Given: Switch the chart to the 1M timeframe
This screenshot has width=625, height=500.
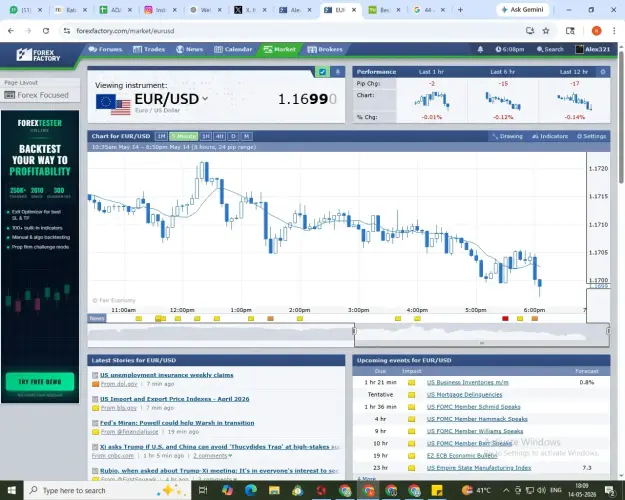Looking at the screenshot, I should (161, 136).
